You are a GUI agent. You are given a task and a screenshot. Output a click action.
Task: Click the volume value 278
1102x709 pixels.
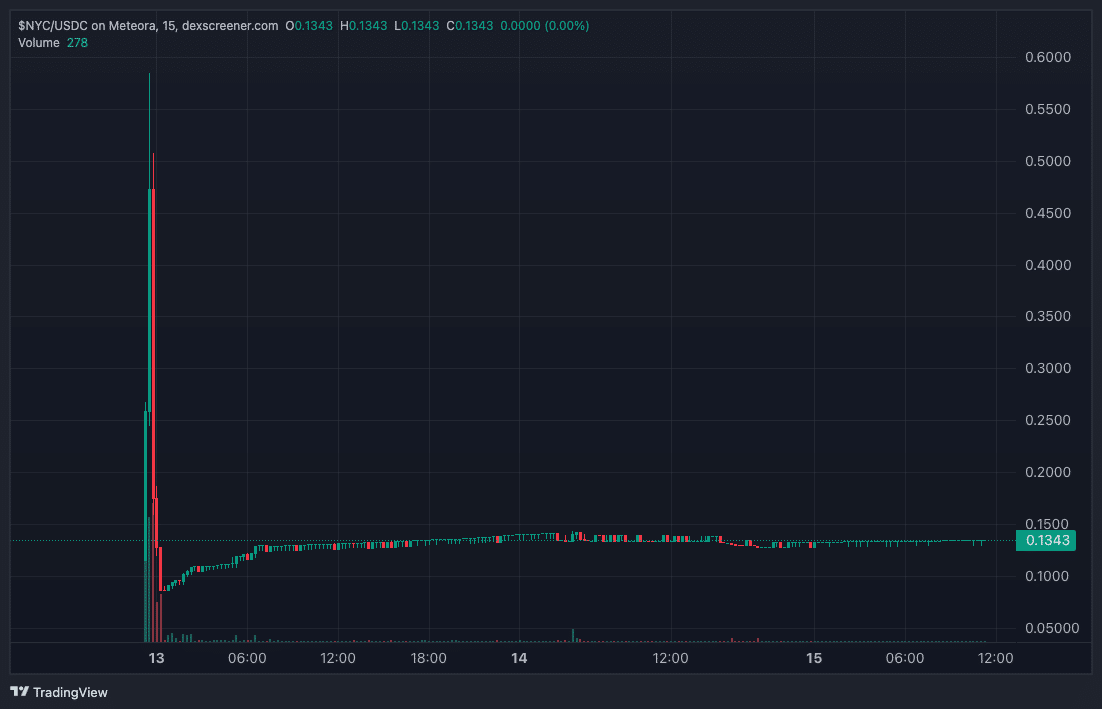point(77,43)
